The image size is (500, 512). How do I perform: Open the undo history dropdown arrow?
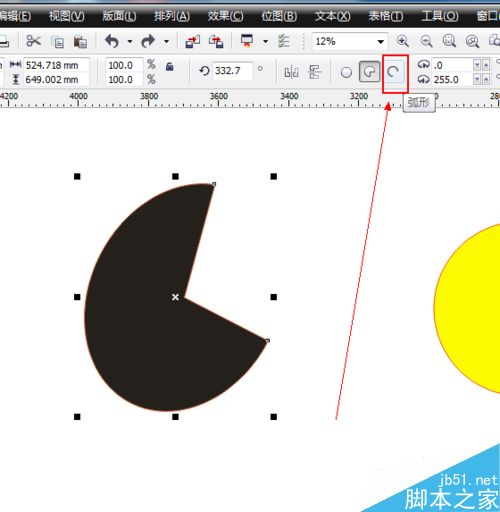click(x=130, y=42)
